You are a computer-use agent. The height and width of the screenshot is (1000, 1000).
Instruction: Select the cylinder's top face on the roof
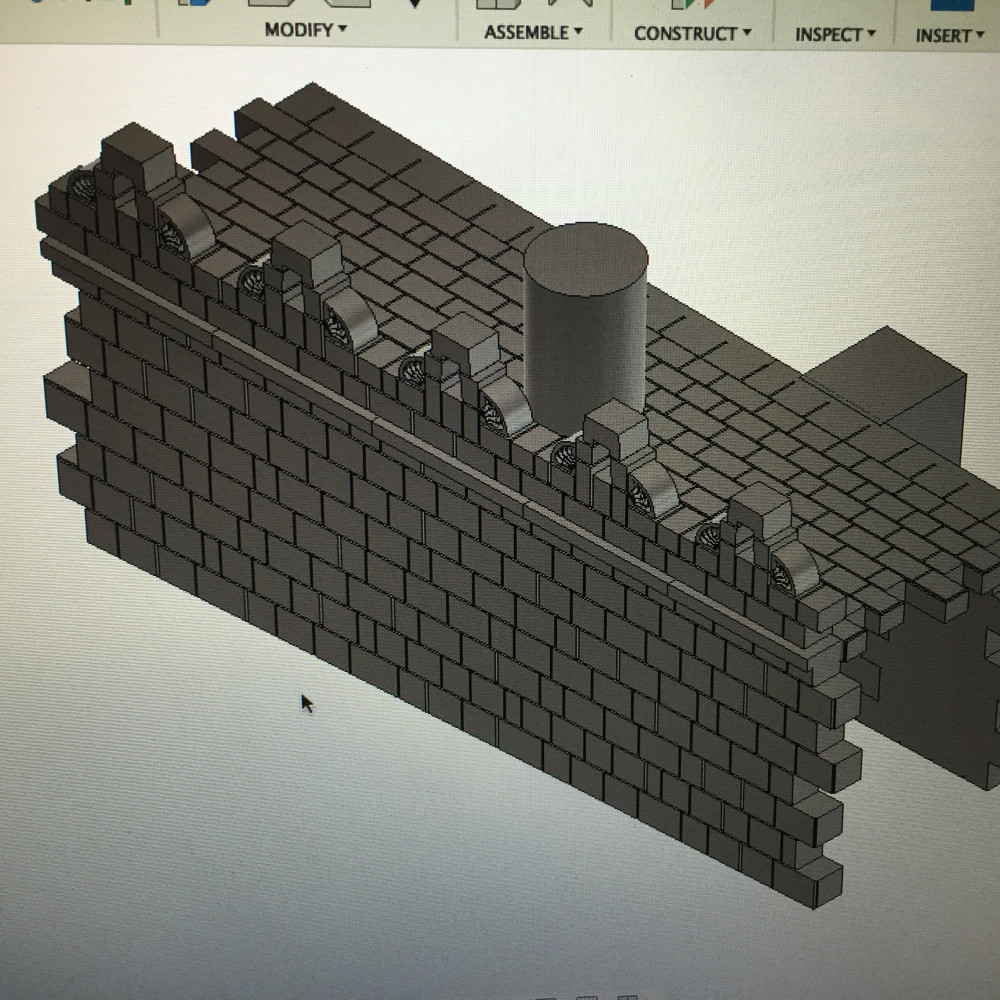[586, 258]
